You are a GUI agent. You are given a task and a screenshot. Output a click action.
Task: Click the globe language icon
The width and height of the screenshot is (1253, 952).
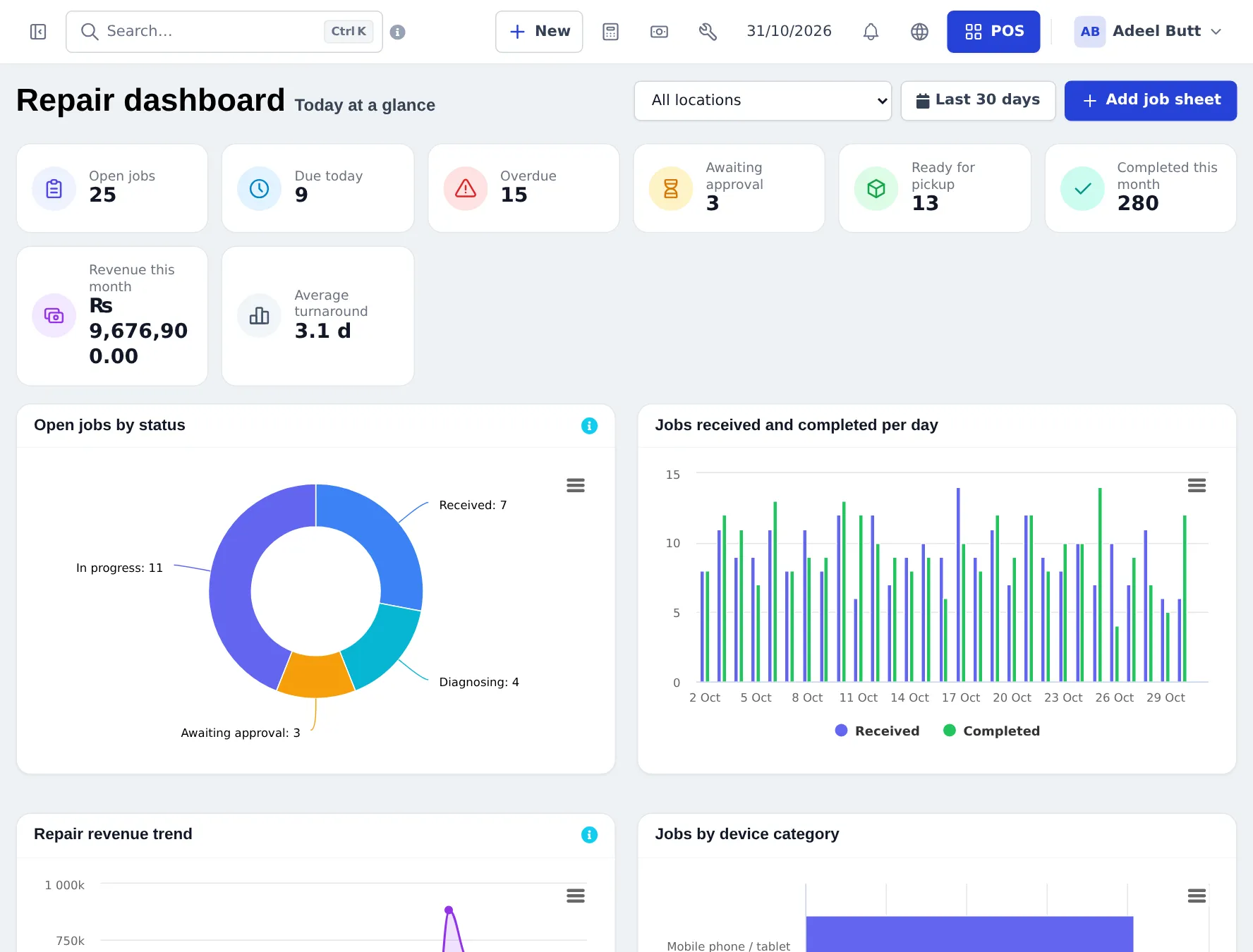[x=919, y=32]
